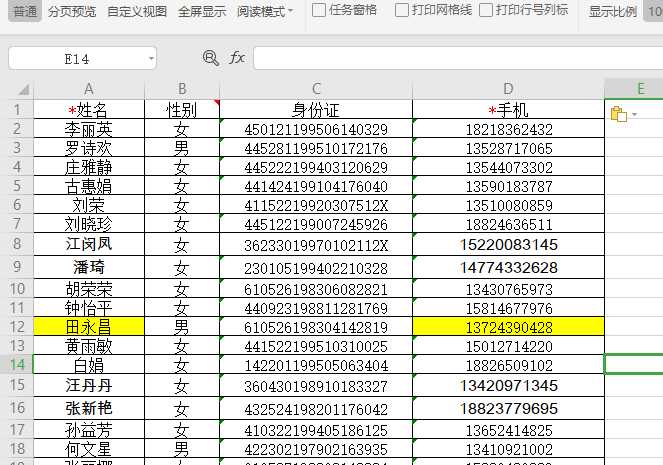This screenshot has width=663, height=465.
Task: Open the insert function fx button
Action: click(237, 57)
